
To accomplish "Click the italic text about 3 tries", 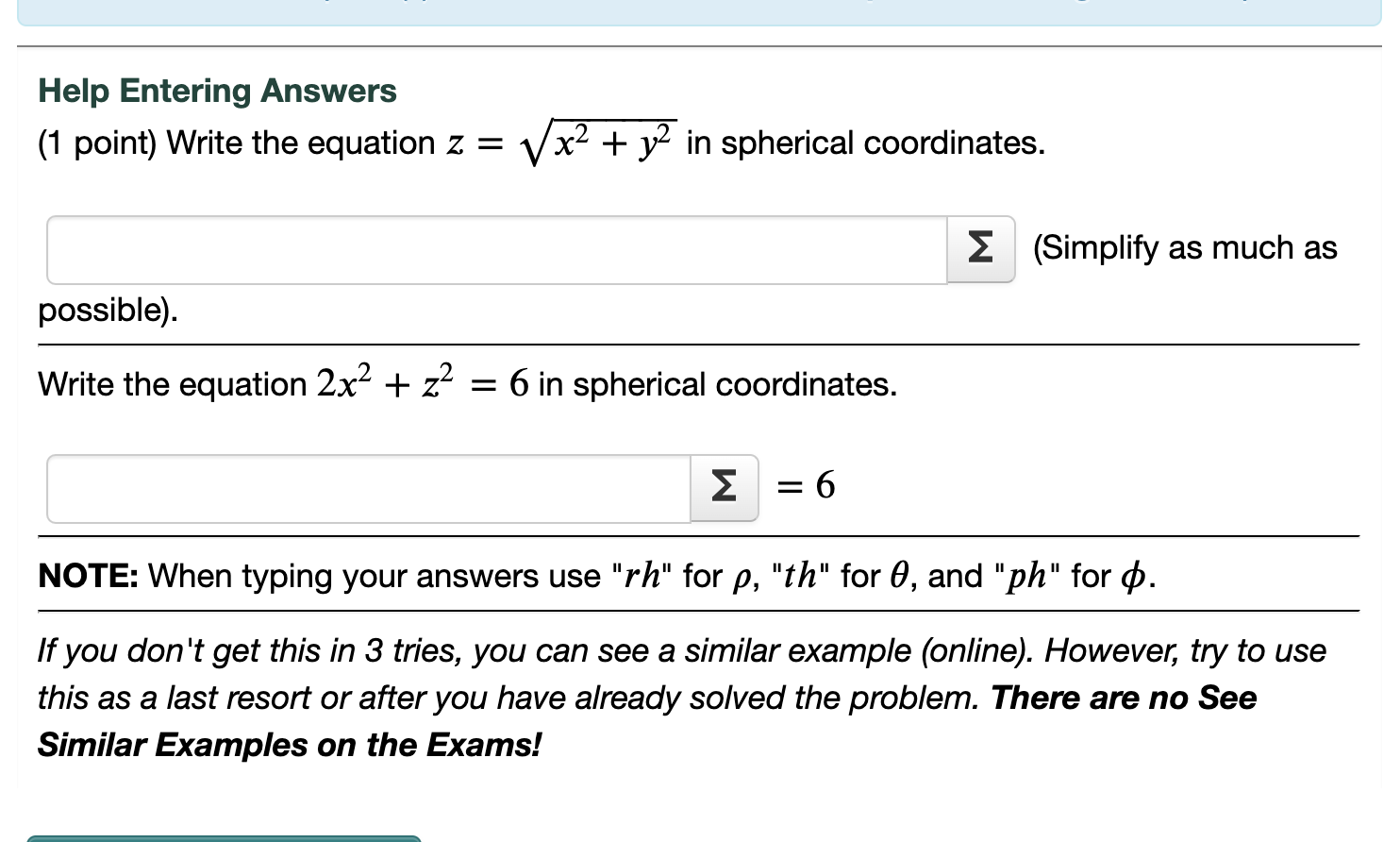I will 660,650.
